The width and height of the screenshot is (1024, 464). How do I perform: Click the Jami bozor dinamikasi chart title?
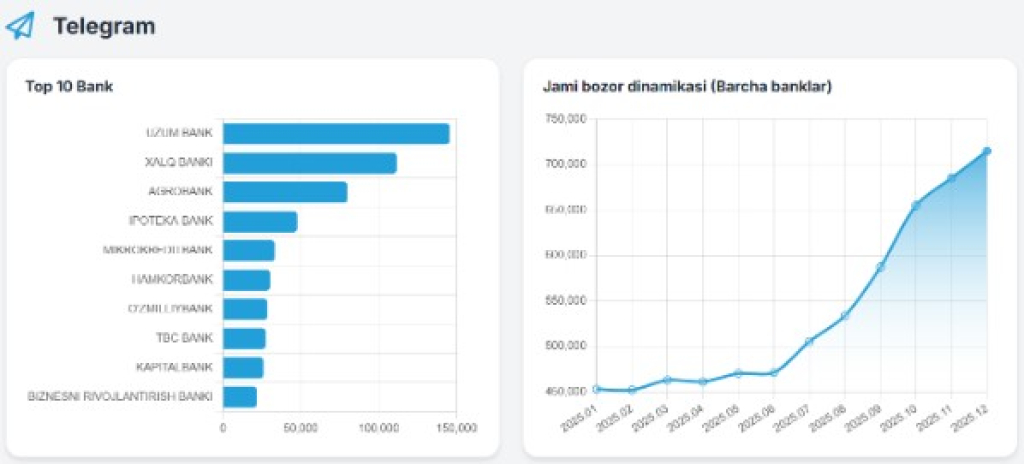[x=687, y=87]
